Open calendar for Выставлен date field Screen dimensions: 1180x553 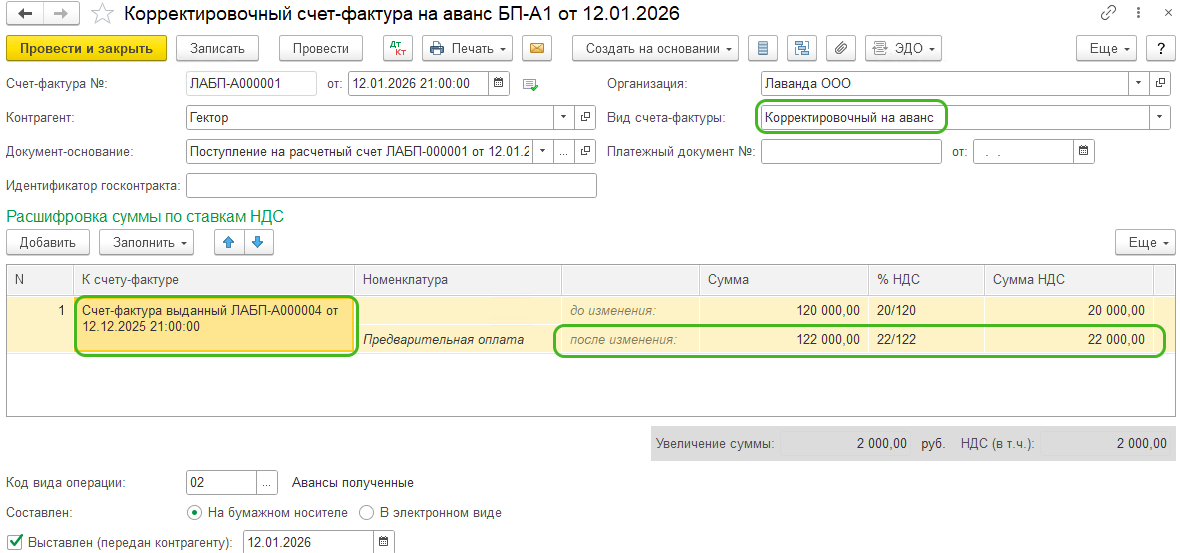pos(383,542)
